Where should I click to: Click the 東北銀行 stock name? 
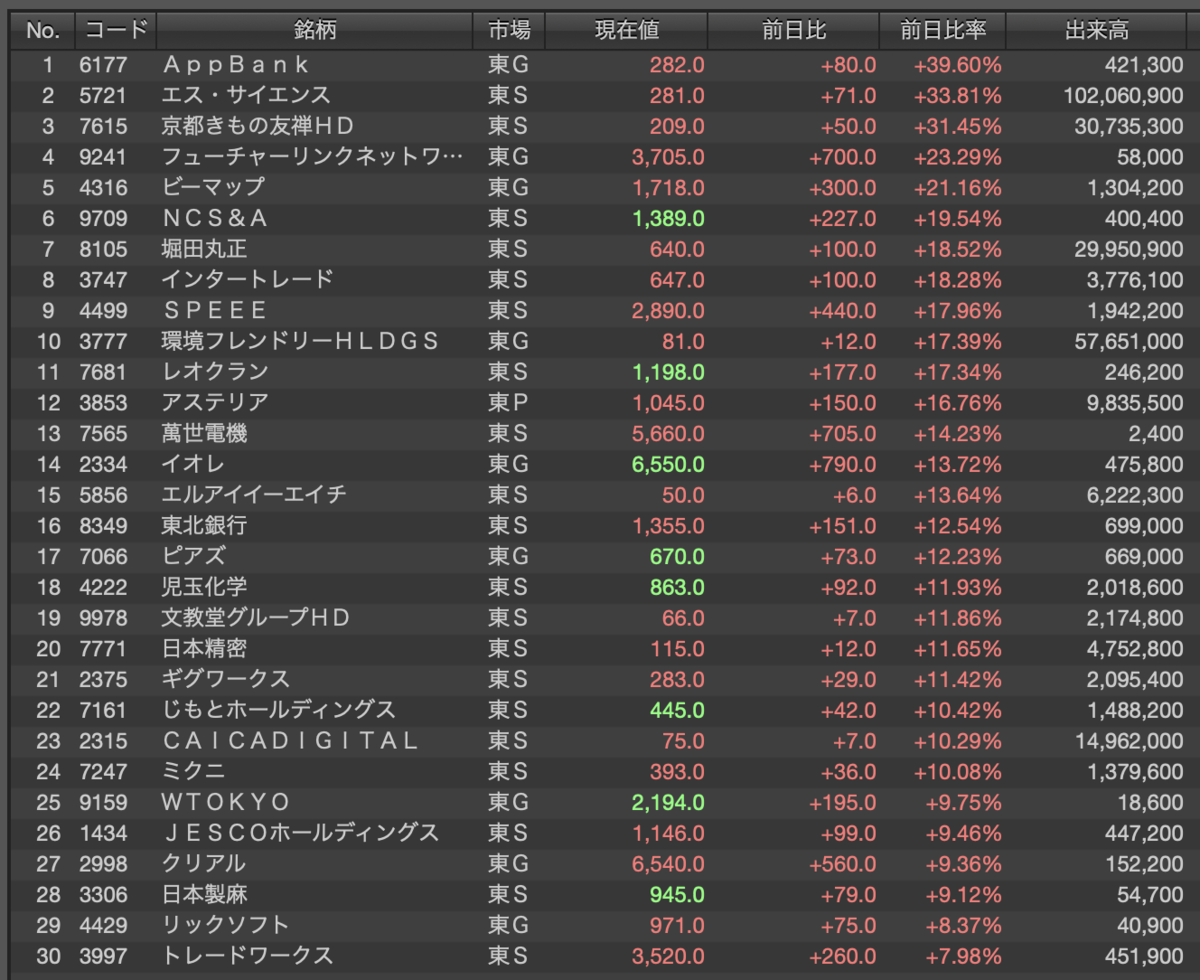tap(204, 525)
